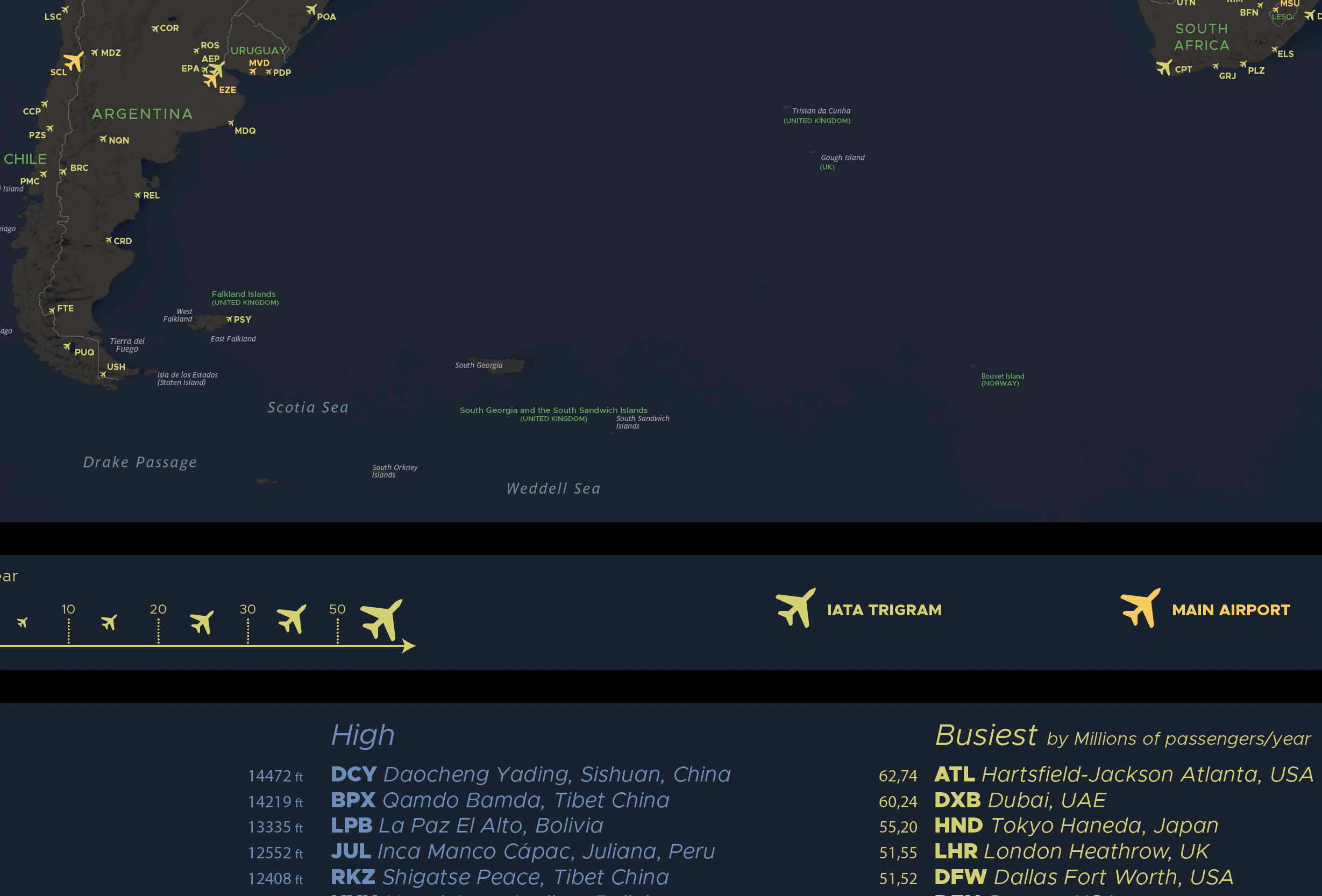
Task: Click the MDQ airport marker icon
Action: click(x=231, y=122)
